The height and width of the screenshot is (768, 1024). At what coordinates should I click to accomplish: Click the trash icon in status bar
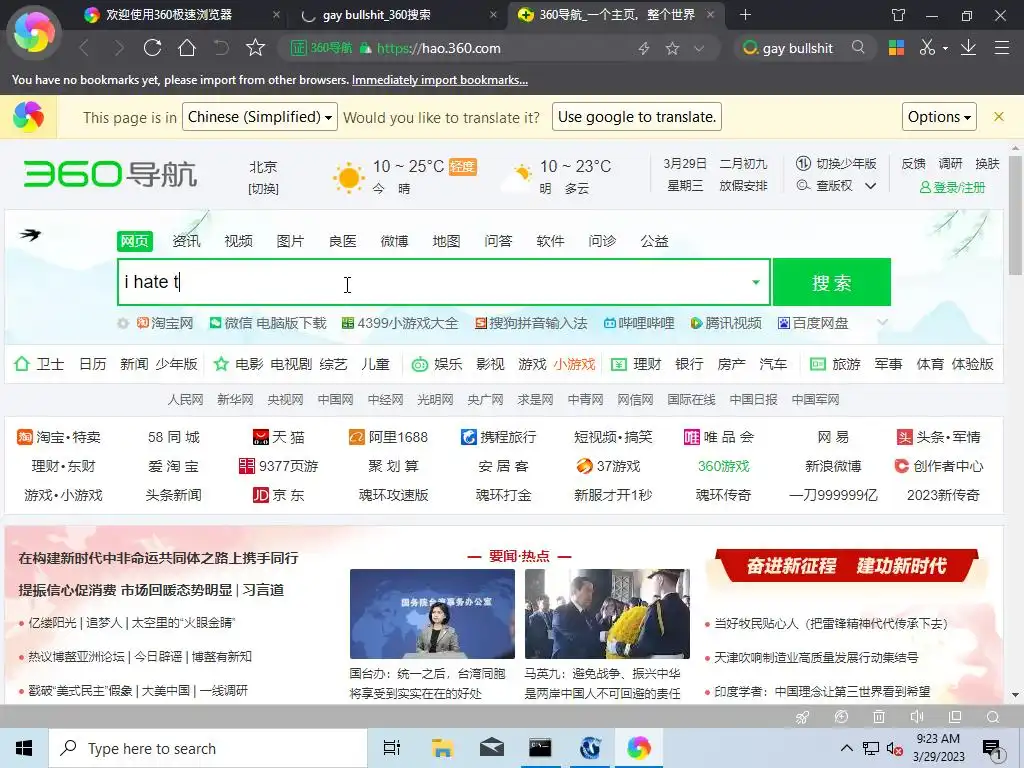pos(879,717)
